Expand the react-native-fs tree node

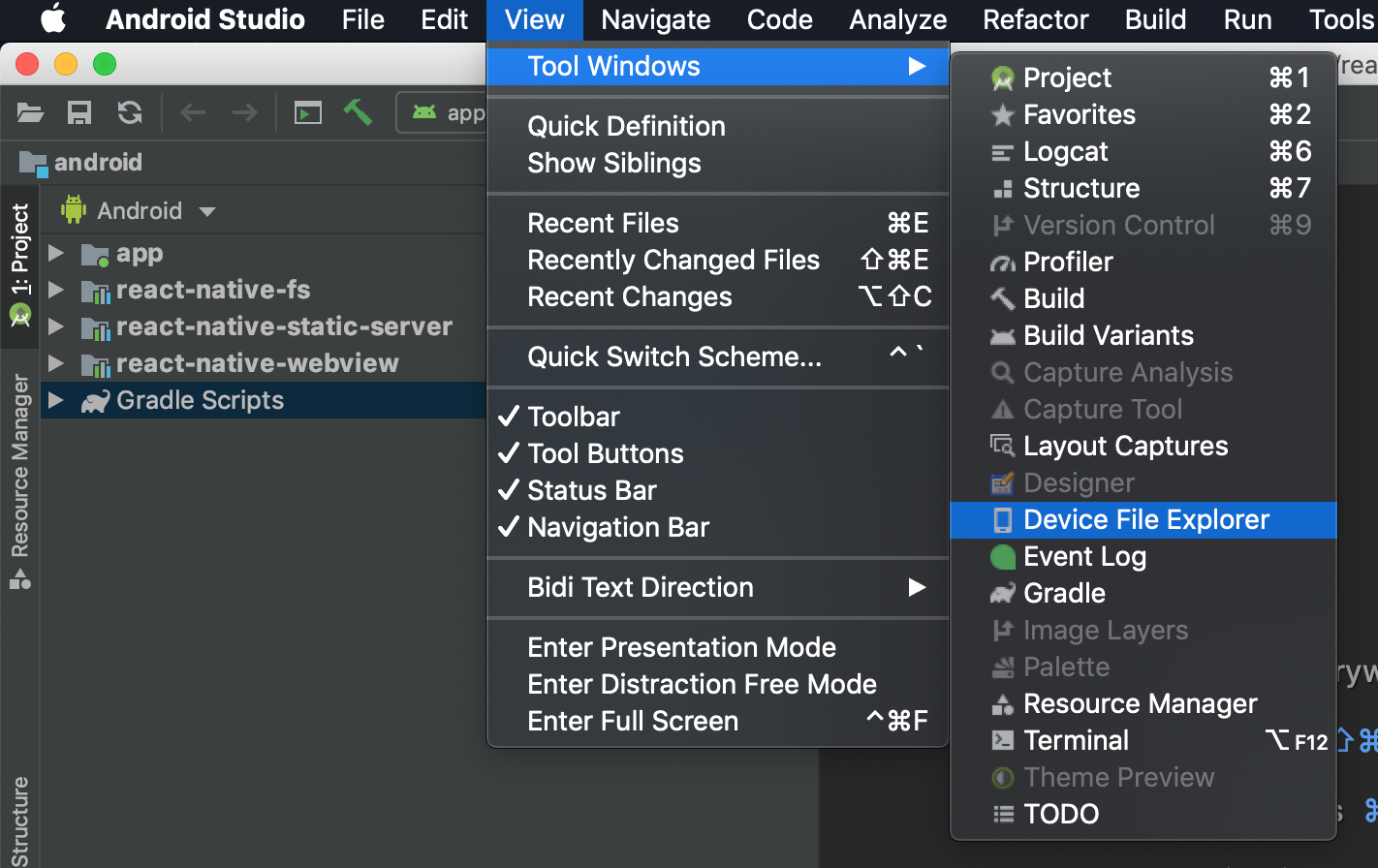point(56,291)
